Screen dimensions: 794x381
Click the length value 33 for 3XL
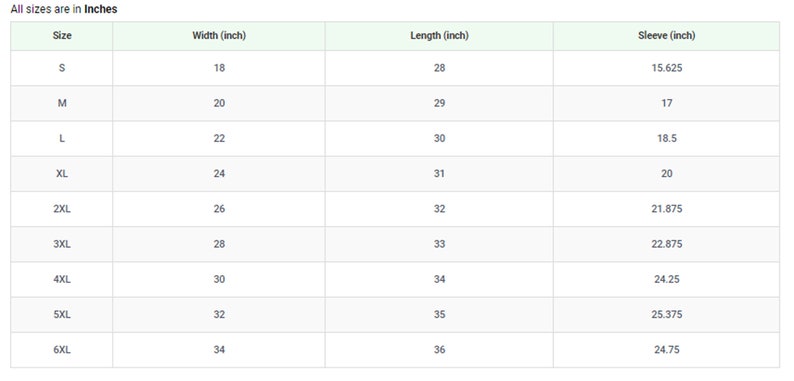coord(439,244)
